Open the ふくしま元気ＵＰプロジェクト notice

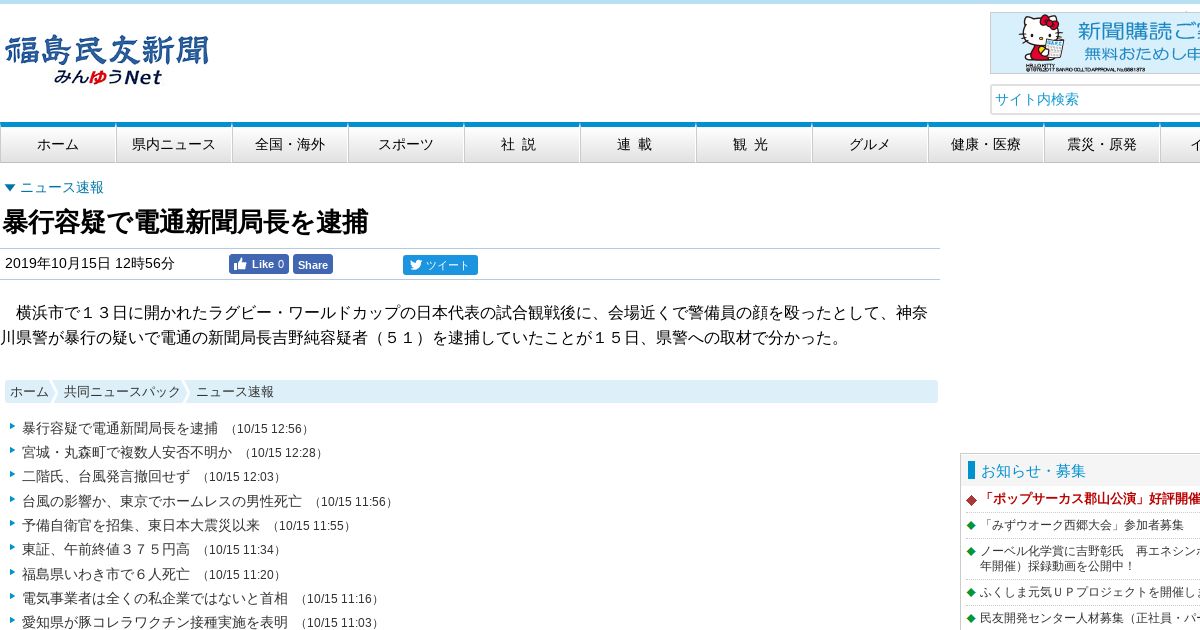coord(1089,592)
